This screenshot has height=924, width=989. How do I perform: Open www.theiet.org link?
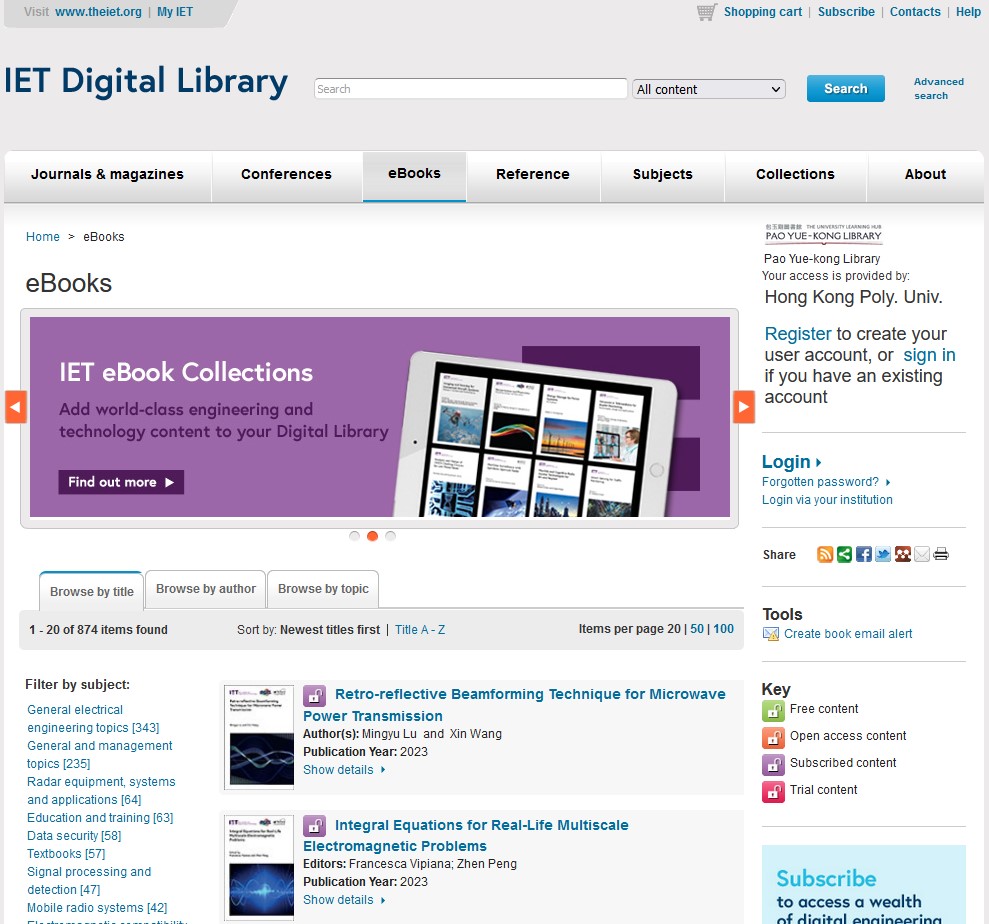[x=98, y=11]
